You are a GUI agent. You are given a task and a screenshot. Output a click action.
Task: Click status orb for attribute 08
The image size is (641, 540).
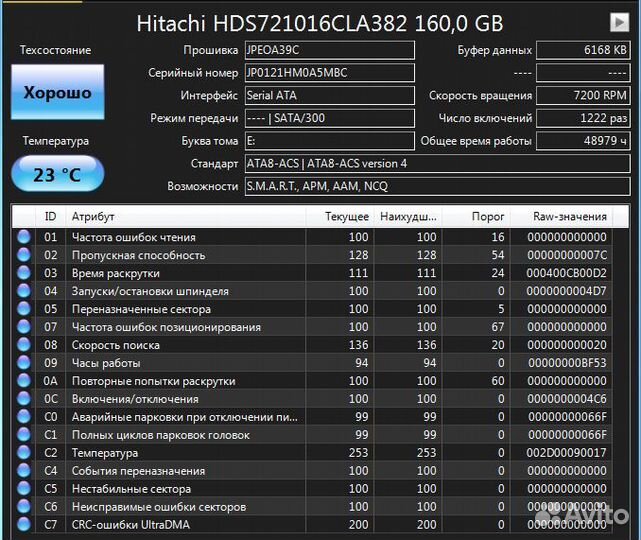coord(24,345)
